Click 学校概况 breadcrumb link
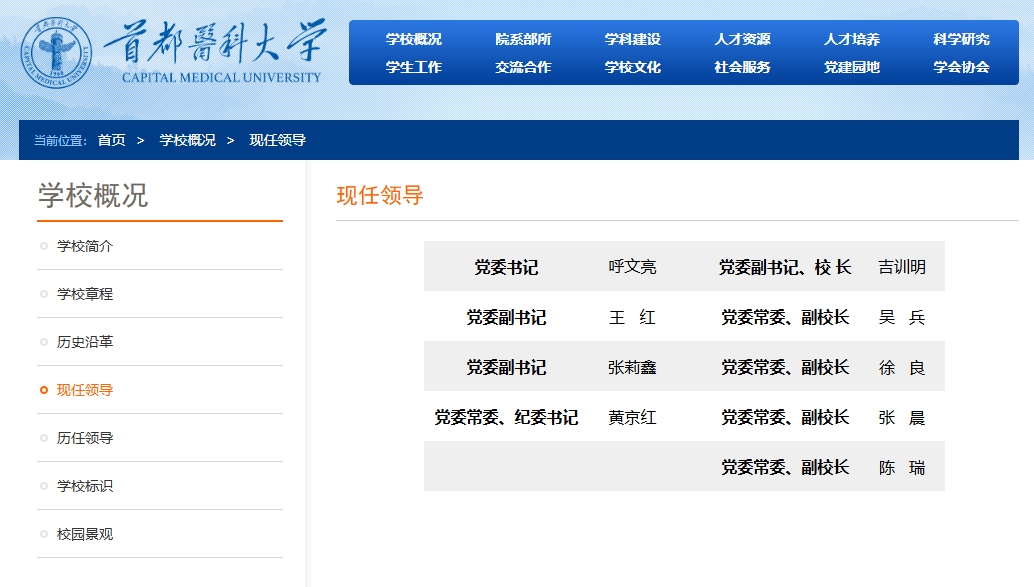 coord(187,140)
